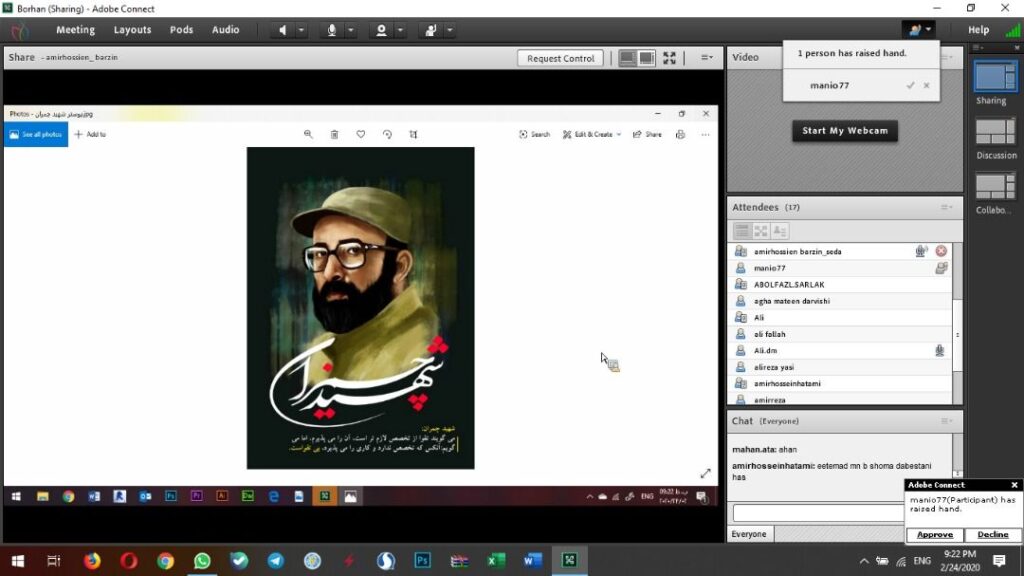Approve mano77's raised hand with checkmark
This screenshot has height=576, width=1024.
point(910,86)
